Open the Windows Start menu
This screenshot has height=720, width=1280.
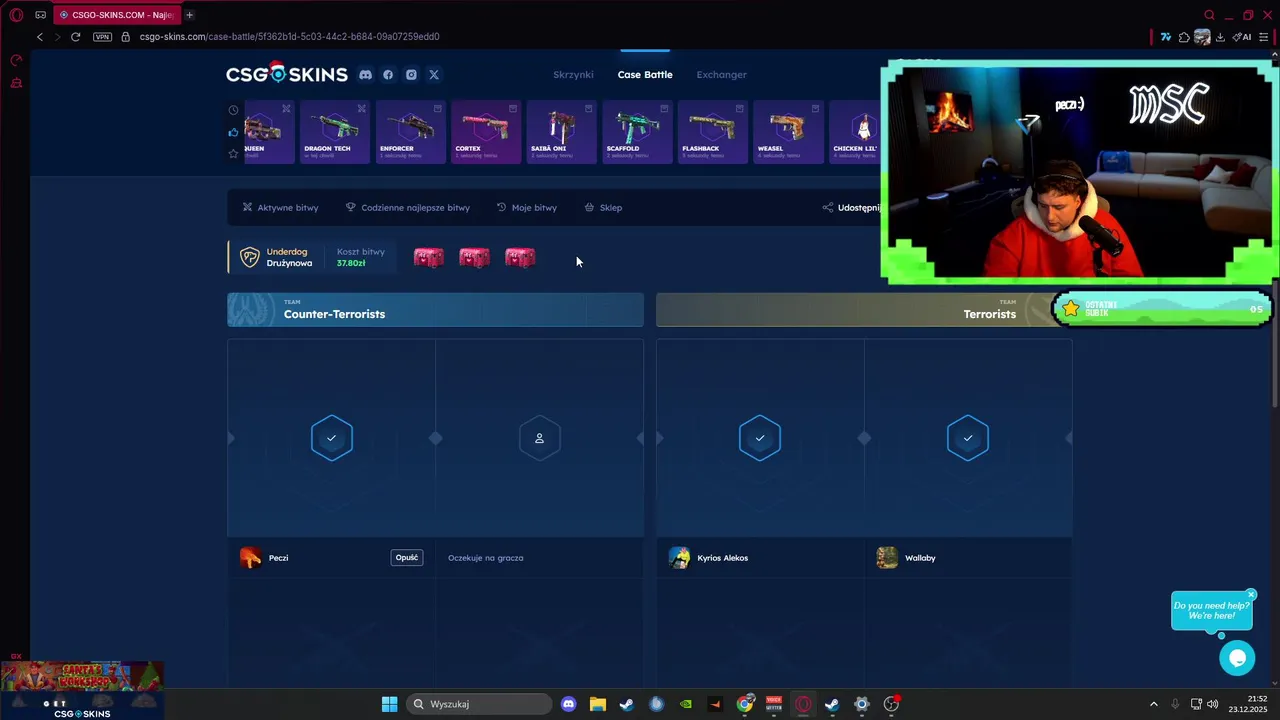pos(389,704)
